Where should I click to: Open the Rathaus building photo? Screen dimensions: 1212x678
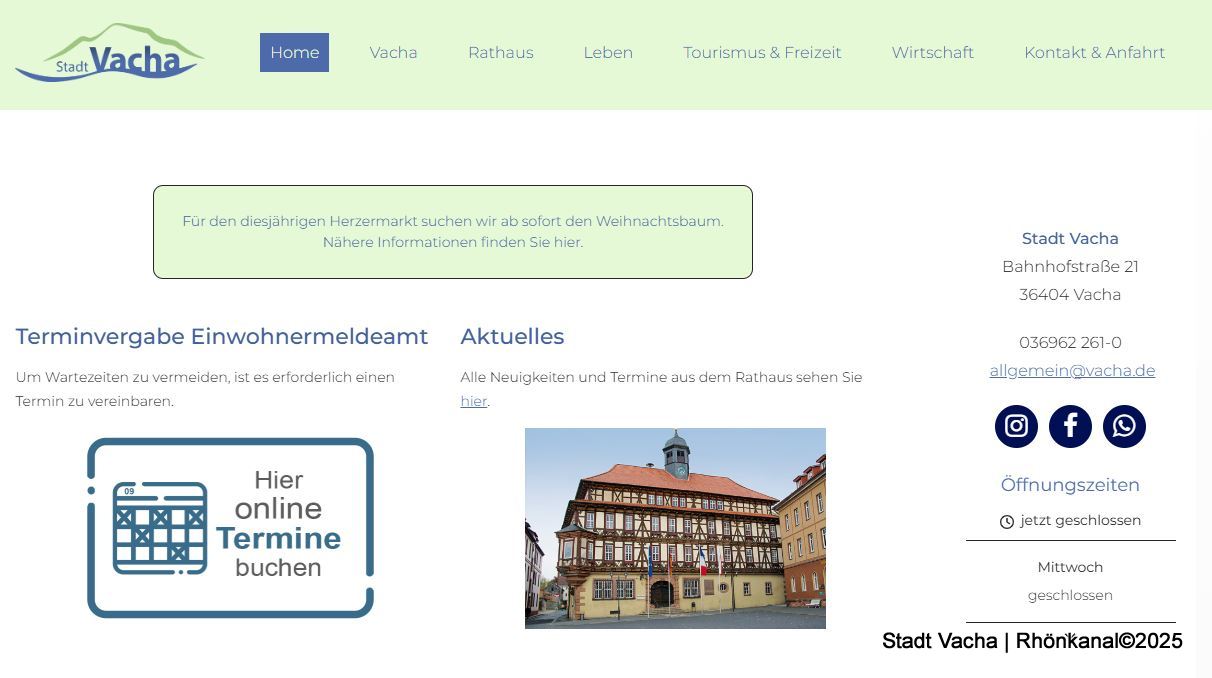tap(675, 528)
